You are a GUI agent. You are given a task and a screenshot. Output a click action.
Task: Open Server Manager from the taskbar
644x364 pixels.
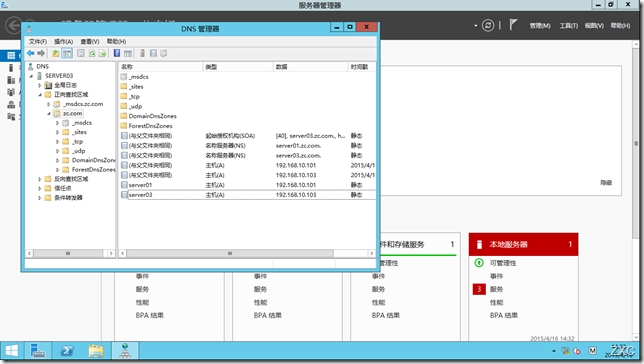coord(38,351)
